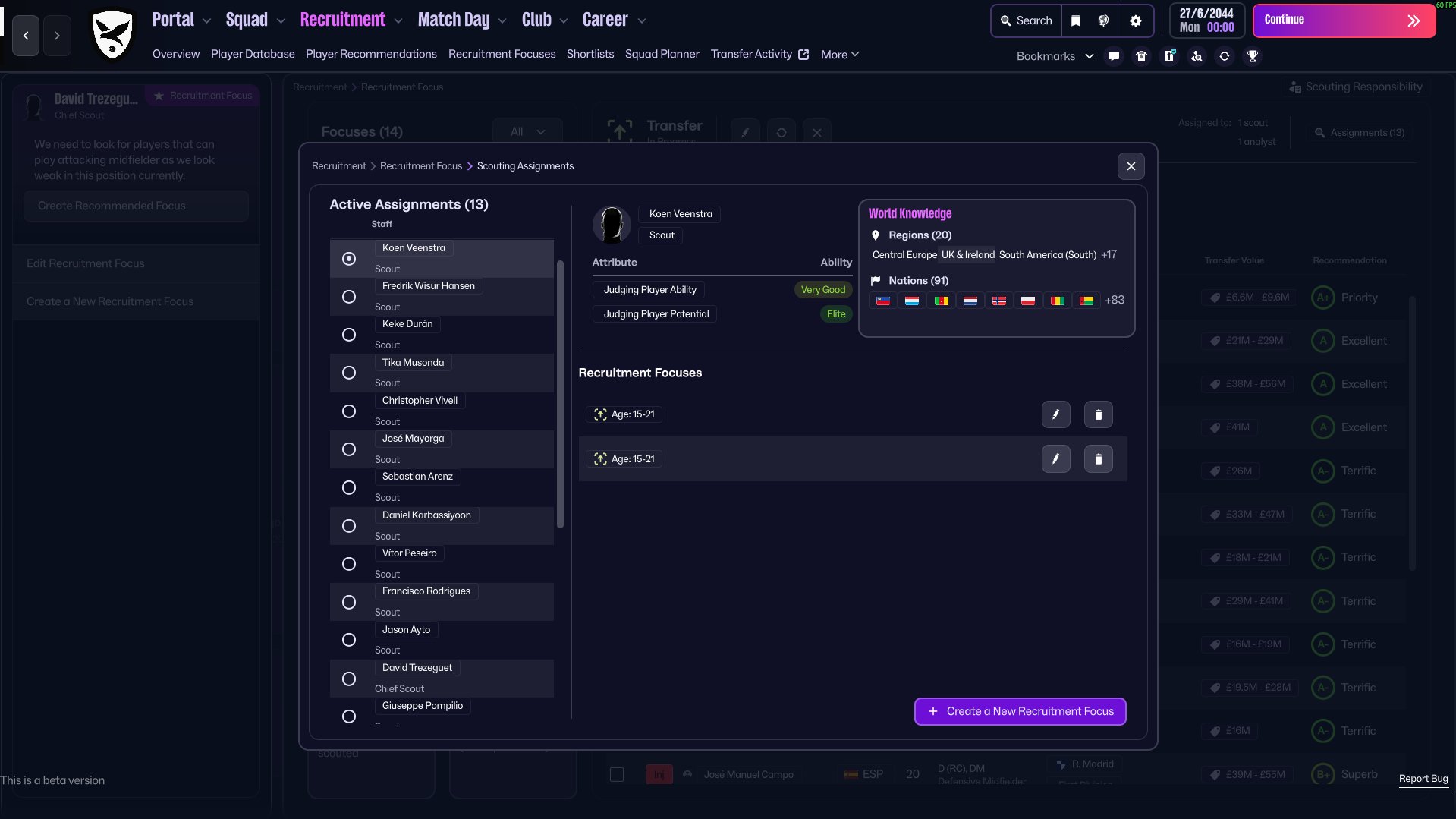This screenshot has height=819, width=1456.
Task: Expand the Portal menu chevron
Action: [206, 21]
